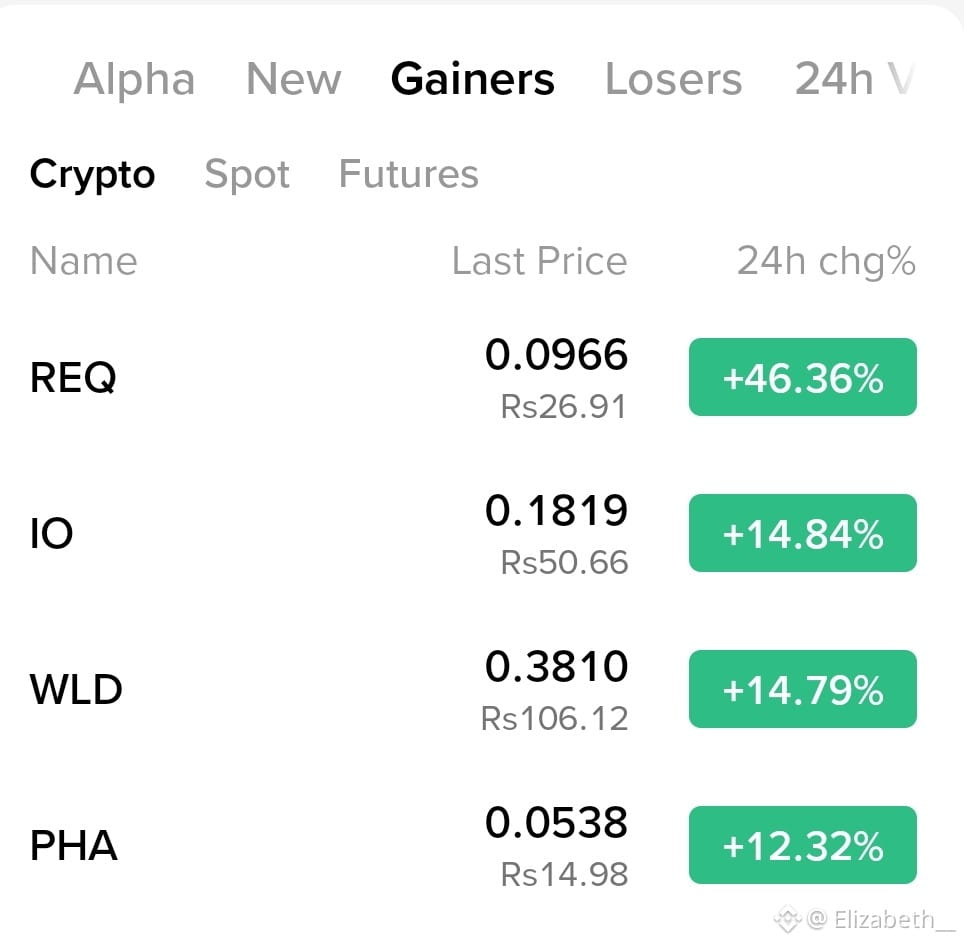Switch to Spot markets filter
Screen dimensions: 964x944
click(247, 175)
